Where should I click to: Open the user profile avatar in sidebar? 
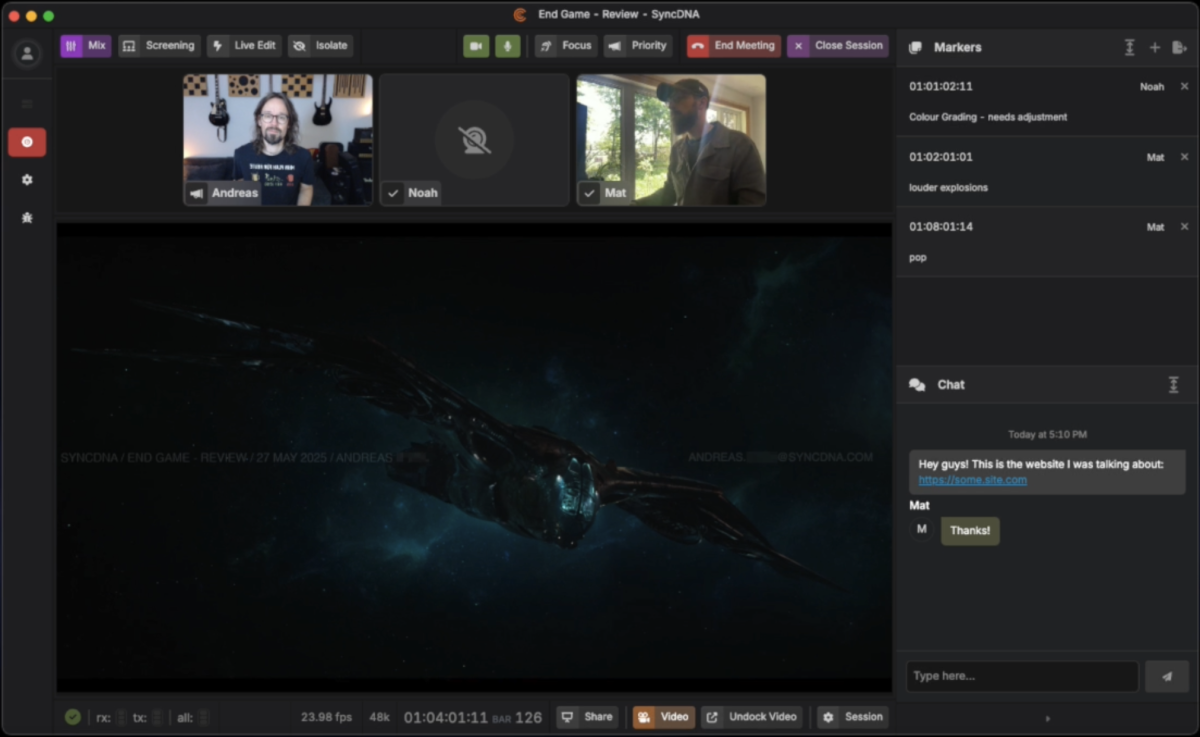(27, 53)
